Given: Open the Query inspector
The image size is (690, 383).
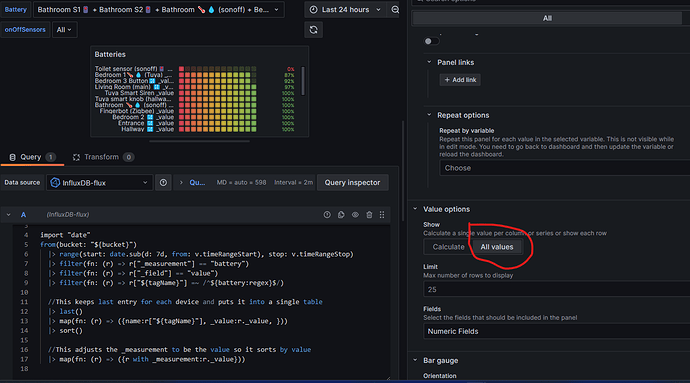Looking at the screenshot, I should point(352,183).
